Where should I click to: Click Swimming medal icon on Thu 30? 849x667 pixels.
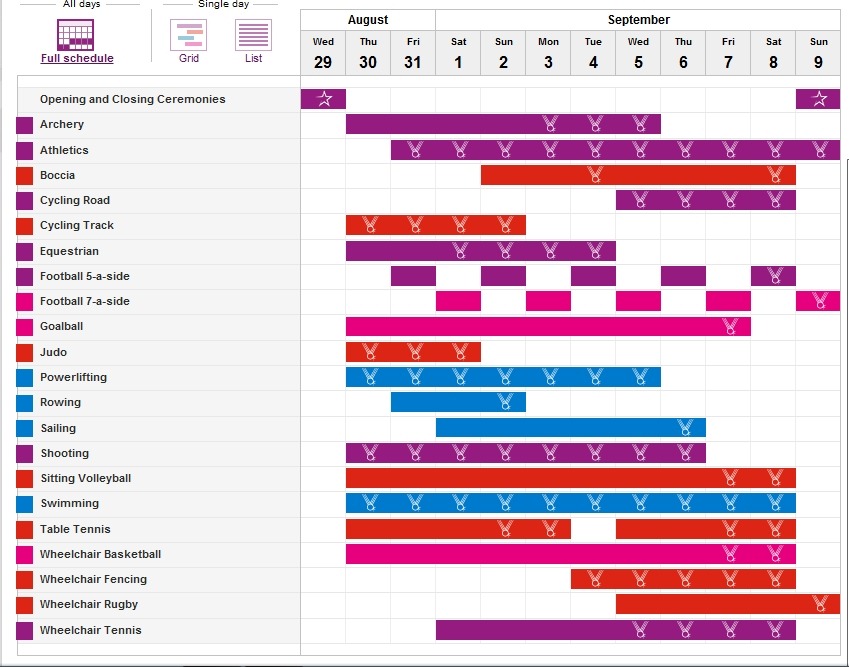pyautogui.click(x=370, y=502)
